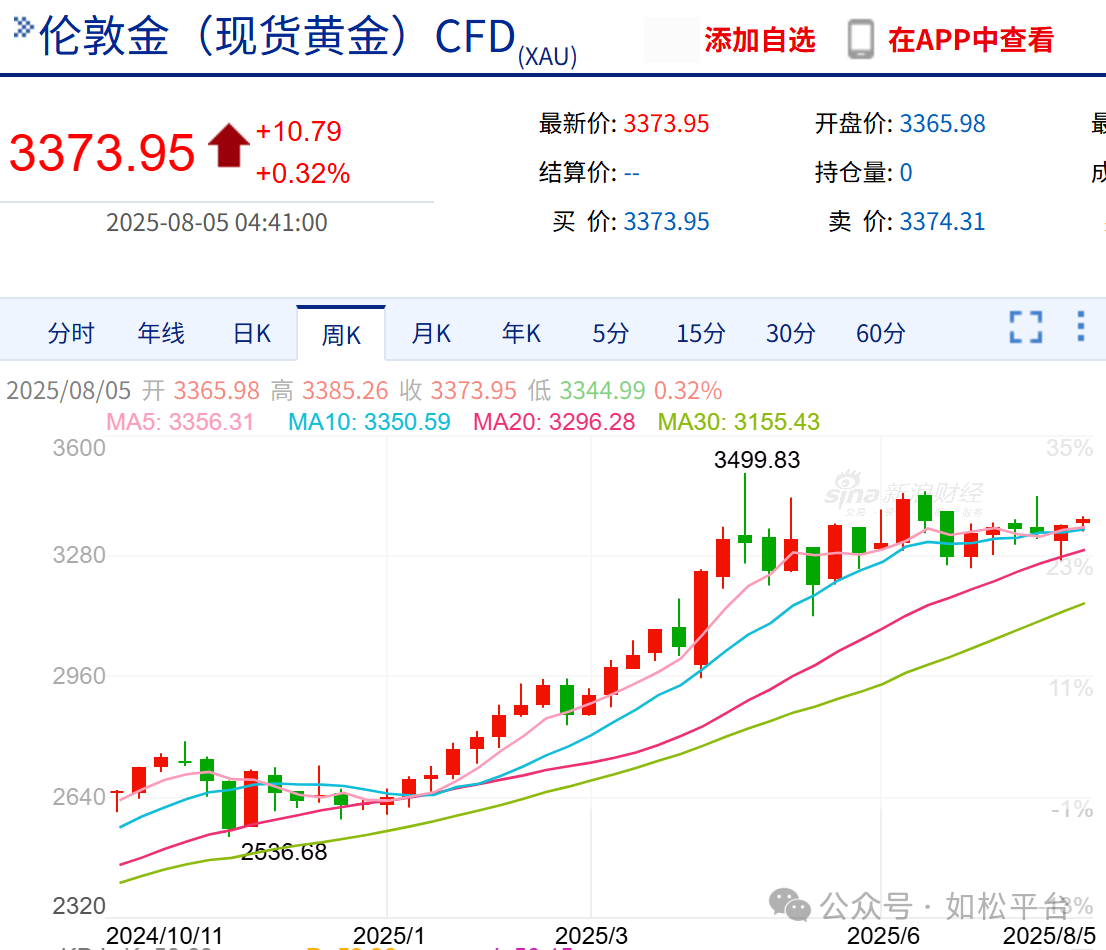Click the (XAU) symbol code
Viewport: 1106px width, 950px height.
coord(547,56)
